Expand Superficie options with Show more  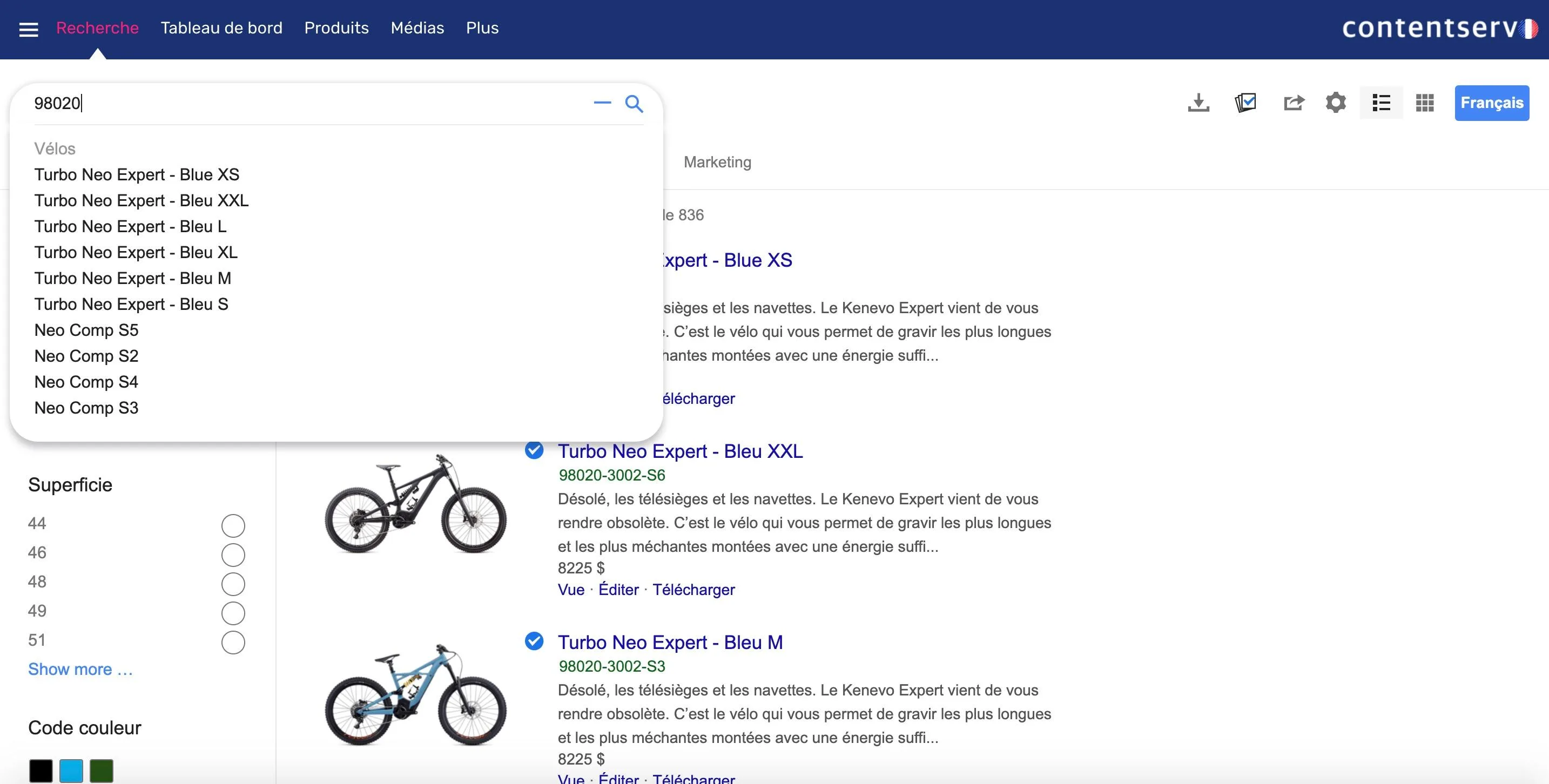click(80, 669)
